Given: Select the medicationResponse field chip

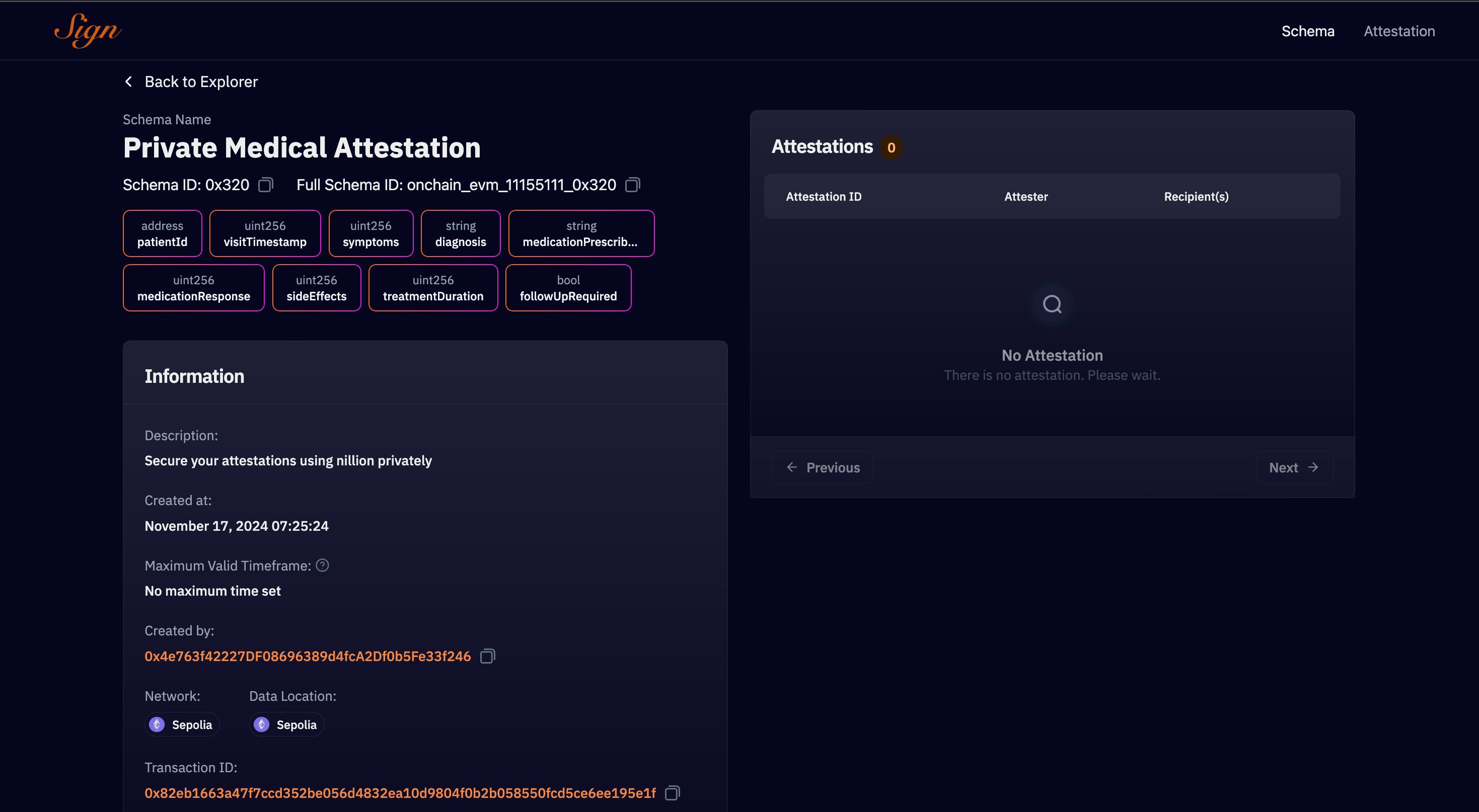Looking at the screenshot, I should 193,288.
